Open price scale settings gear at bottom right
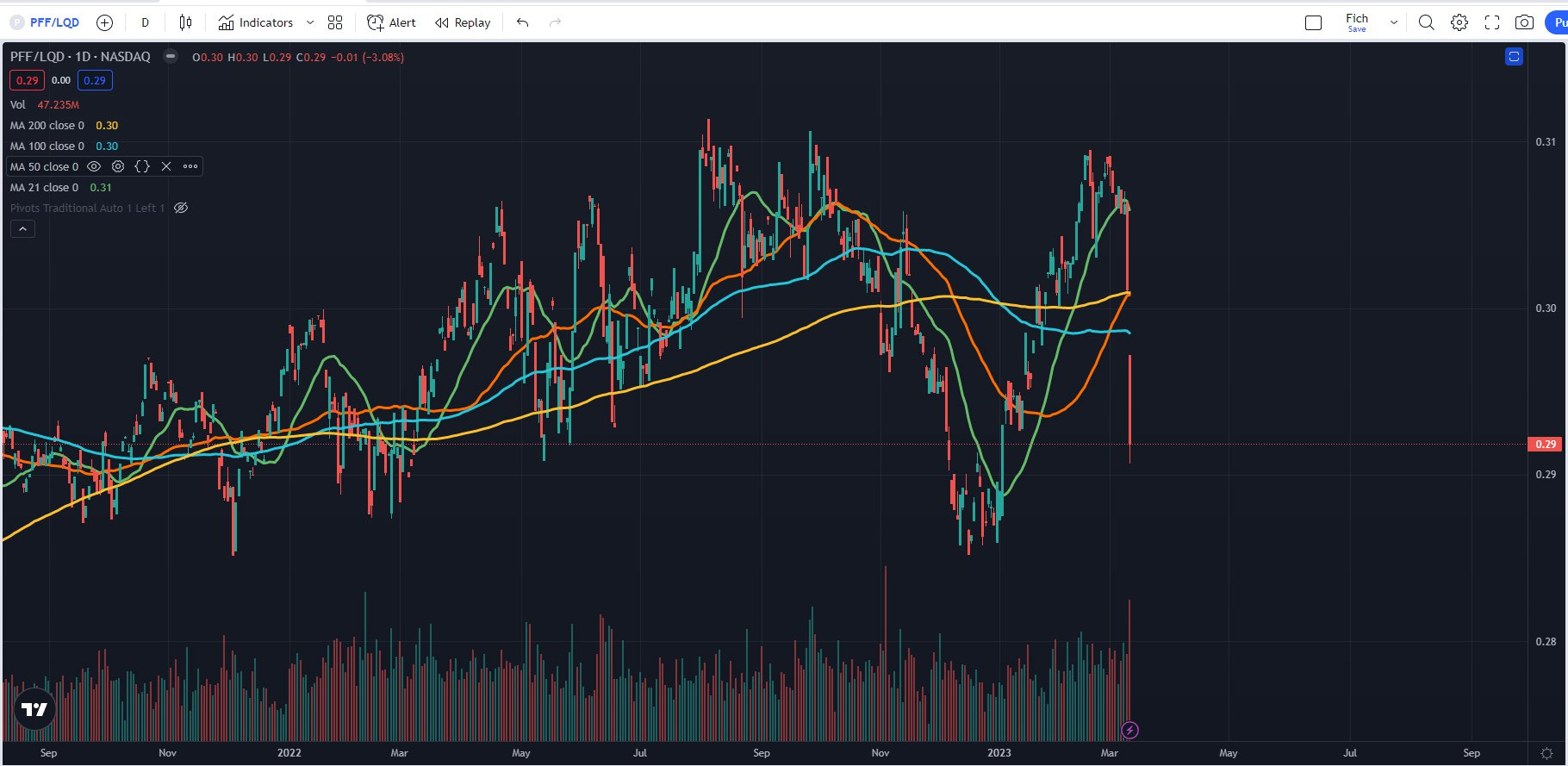Screen dimensions: 1568x766 [x=1547, y=753]
